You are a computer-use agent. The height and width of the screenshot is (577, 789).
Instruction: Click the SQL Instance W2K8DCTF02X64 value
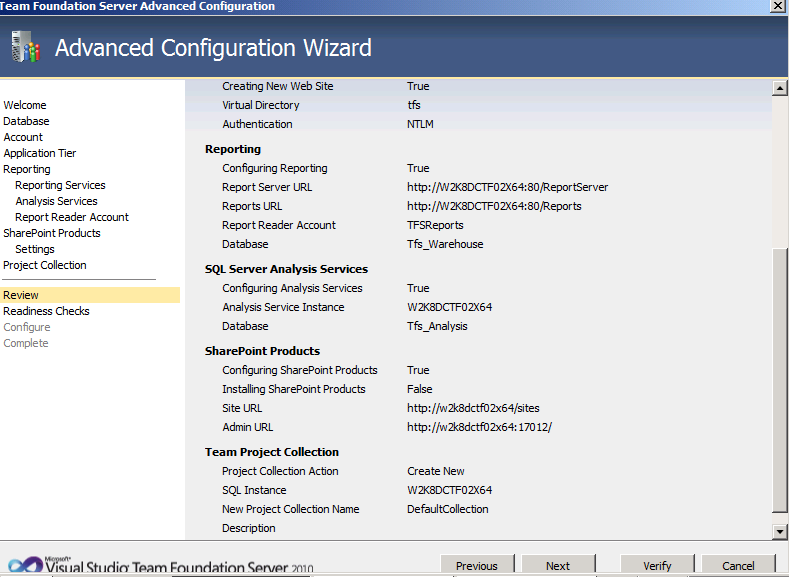449,490
